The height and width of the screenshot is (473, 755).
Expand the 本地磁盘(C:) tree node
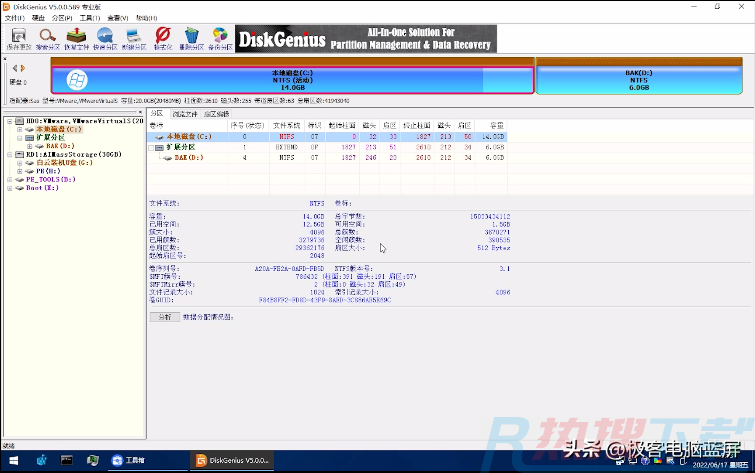tap(20, 129)
